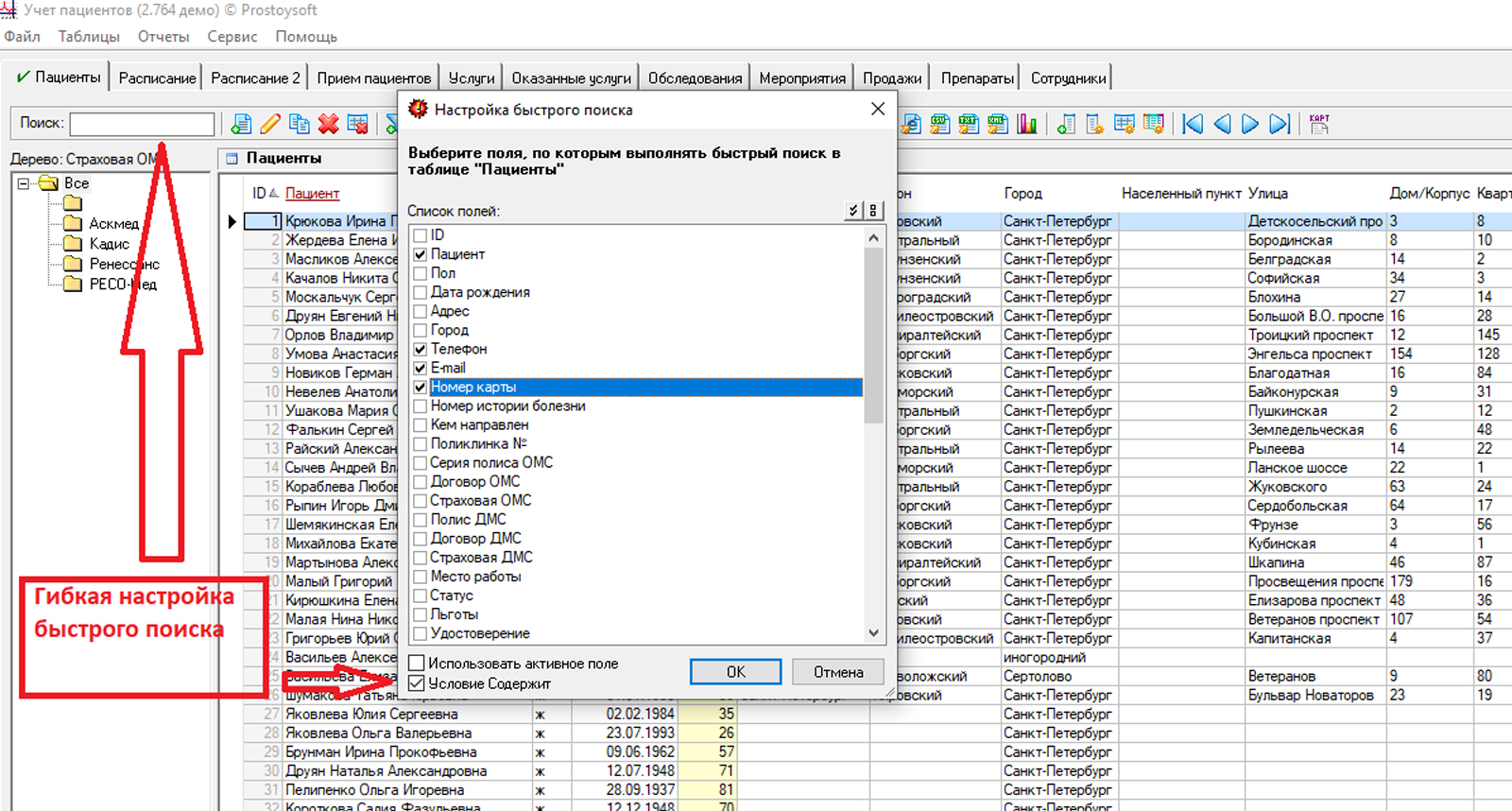Uncheck the E-mail field checkbox
The height and width of the screenshot is (811, 1512).
click(x=421, y=368)
